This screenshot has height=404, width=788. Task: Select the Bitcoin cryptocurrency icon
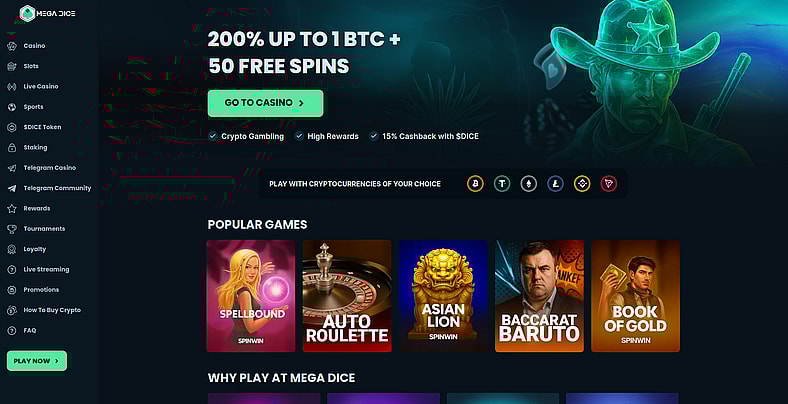475,184
